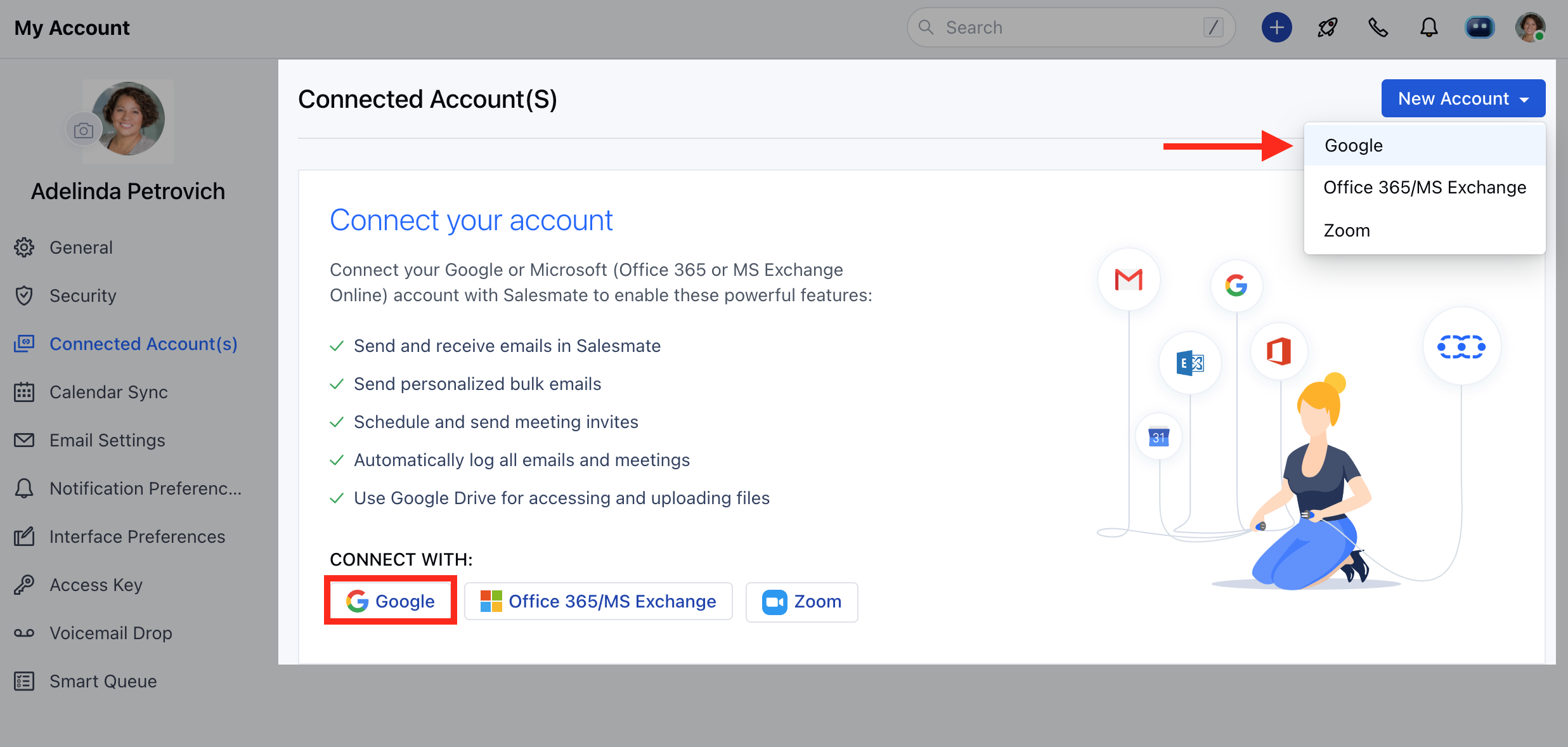Image resolution: width=1568 pixels, height=747 pixels.
Task: Connect with Office 365/MS Exchange button
Action: tap(598, 601)
